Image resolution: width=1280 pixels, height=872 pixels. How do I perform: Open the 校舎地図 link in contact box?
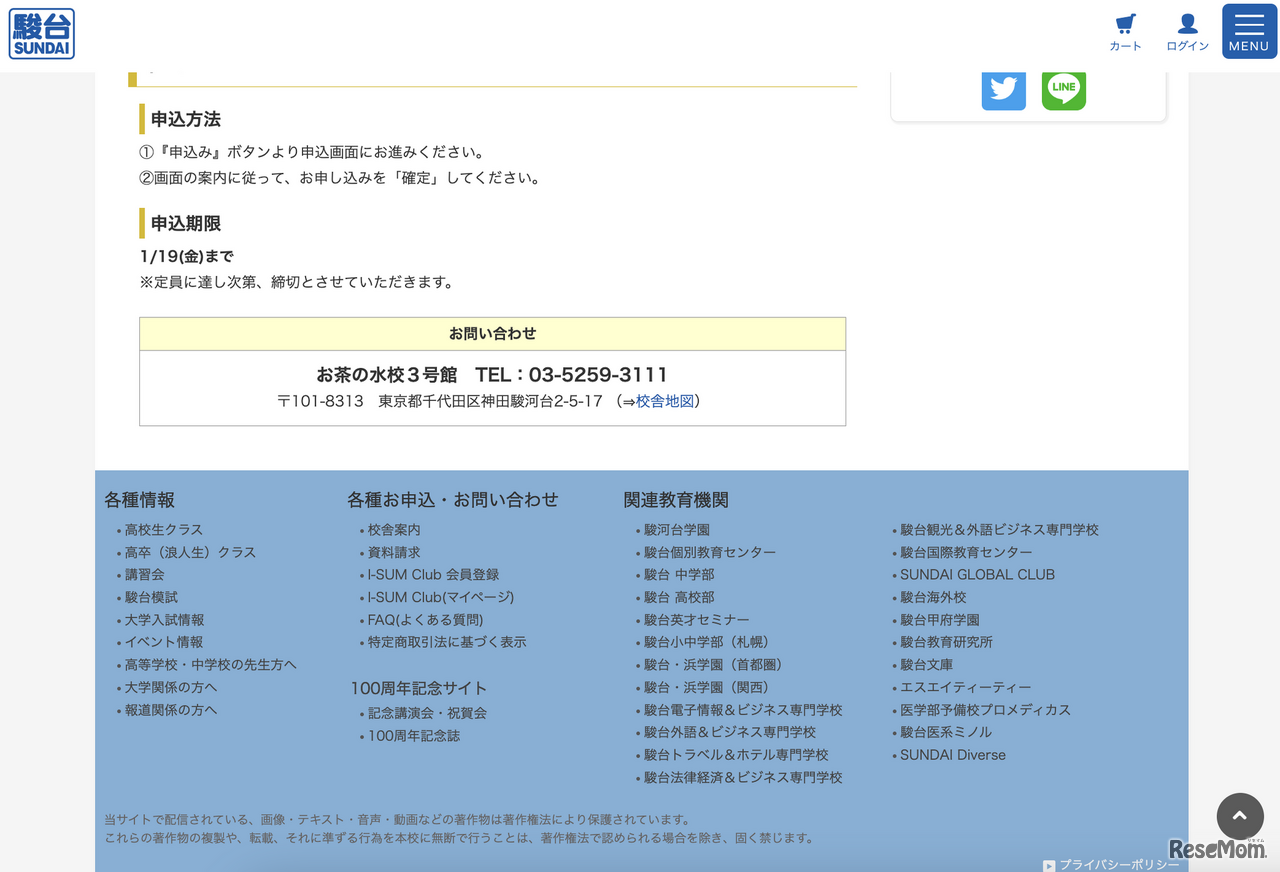[x=665, y=401]
